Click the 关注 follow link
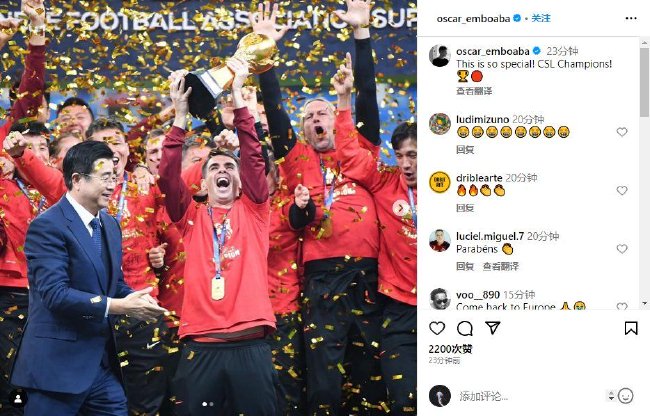The height and width of the screenshot is (416, 650). 541,18
